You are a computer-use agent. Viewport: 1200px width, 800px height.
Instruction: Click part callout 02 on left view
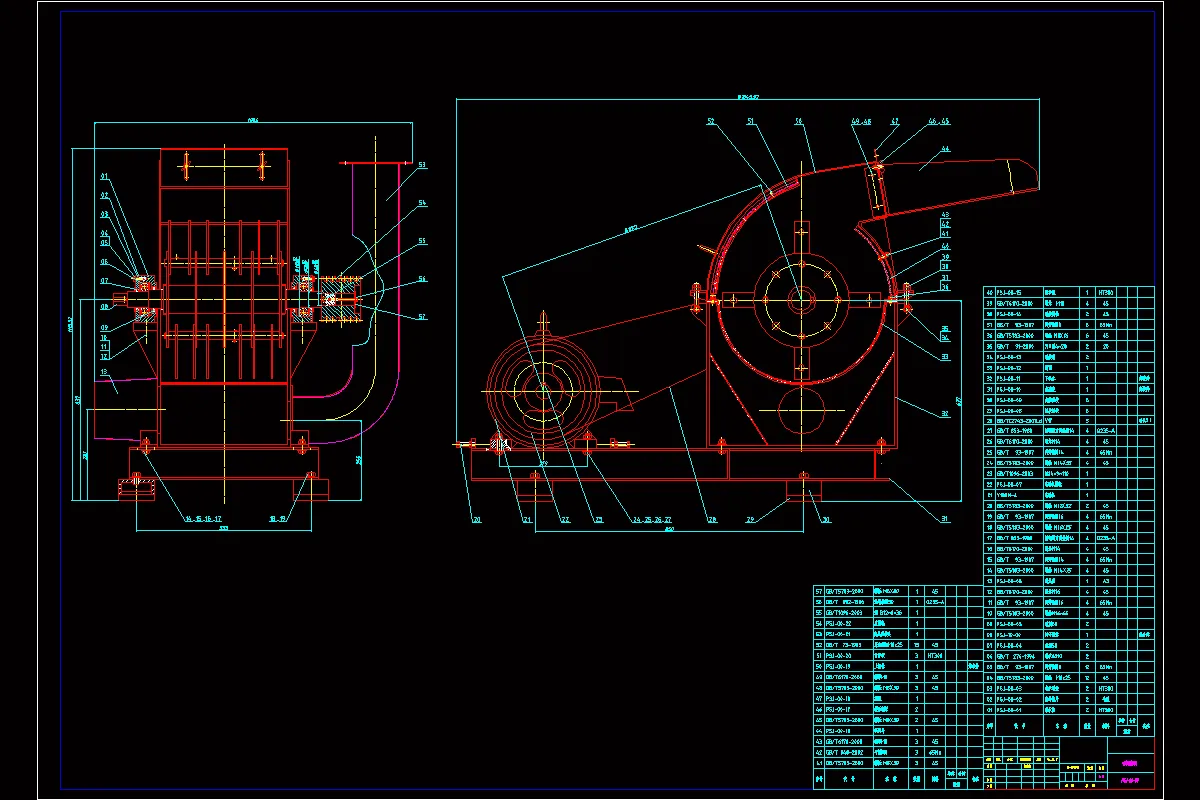coord(103,195)
